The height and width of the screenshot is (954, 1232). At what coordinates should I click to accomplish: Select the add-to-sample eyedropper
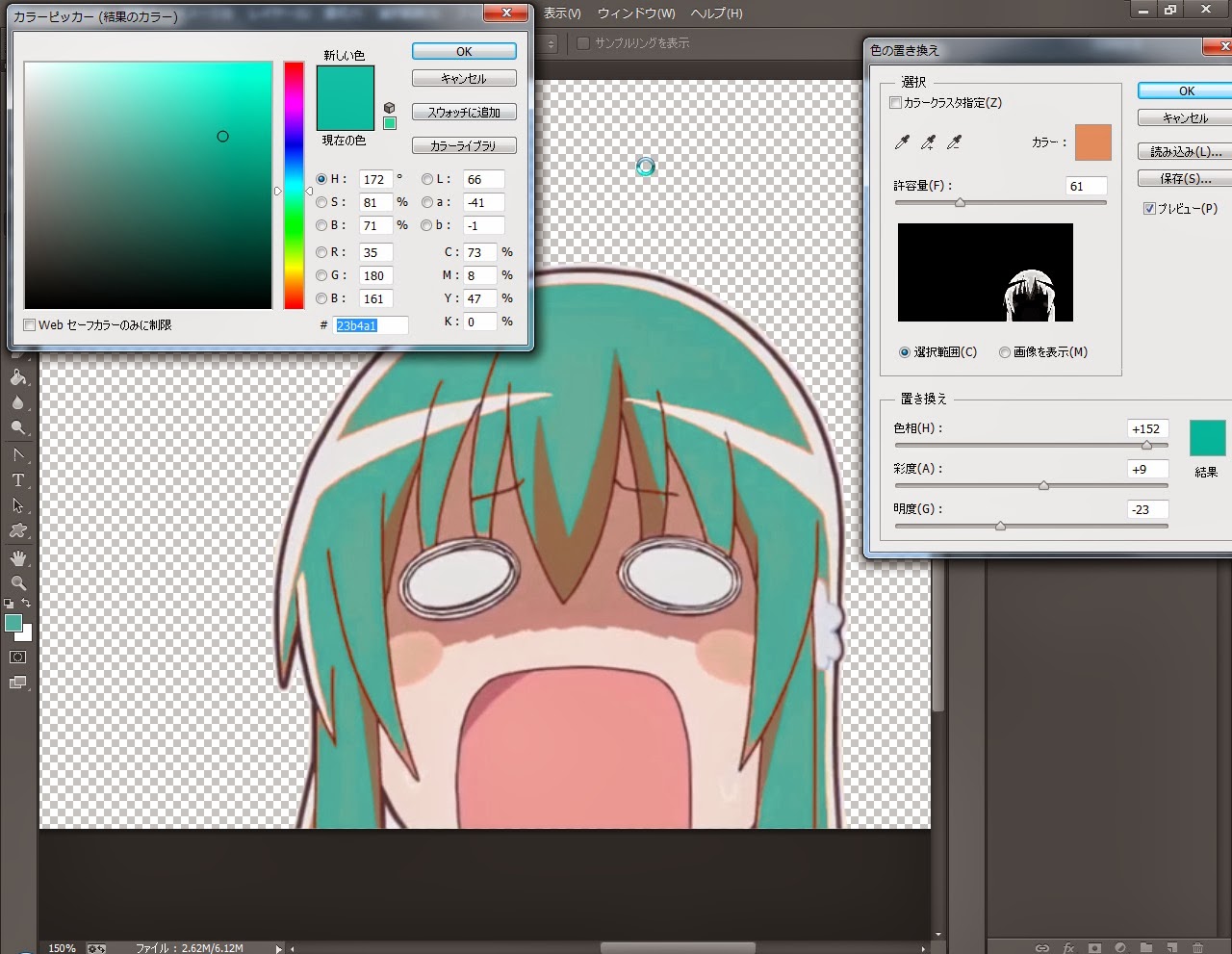(928, 142)
